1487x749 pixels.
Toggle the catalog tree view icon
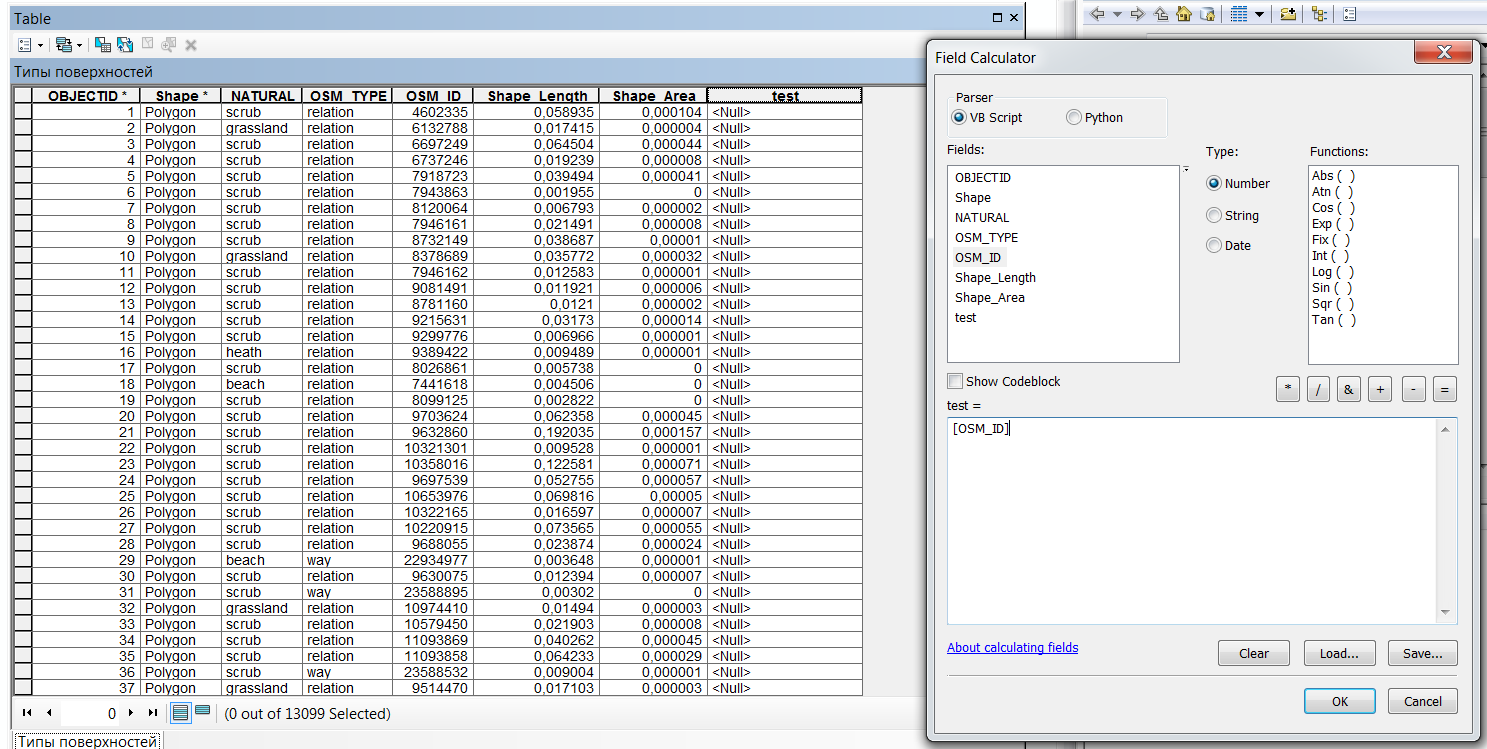1319,14
